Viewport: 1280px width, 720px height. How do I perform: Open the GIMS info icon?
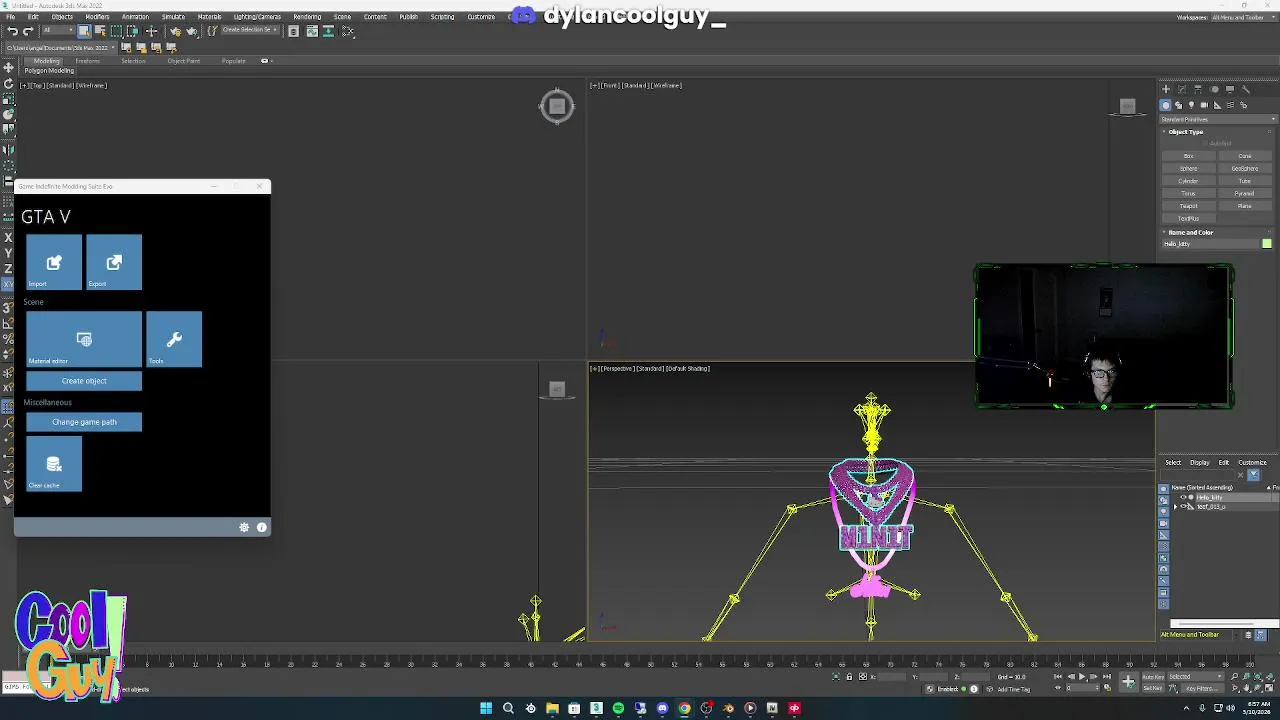click(262, 527)
